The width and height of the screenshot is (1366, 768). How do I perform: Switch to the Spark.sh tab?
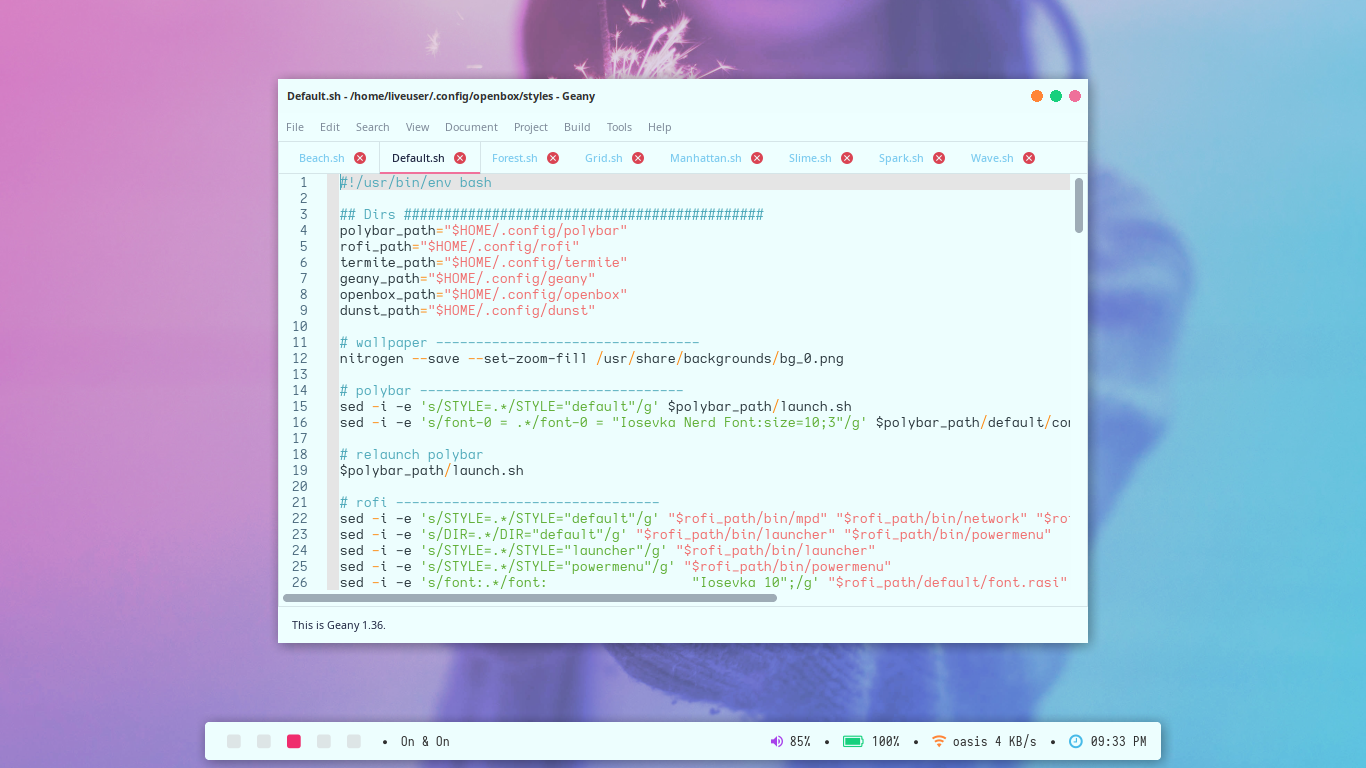coord(901,158)
